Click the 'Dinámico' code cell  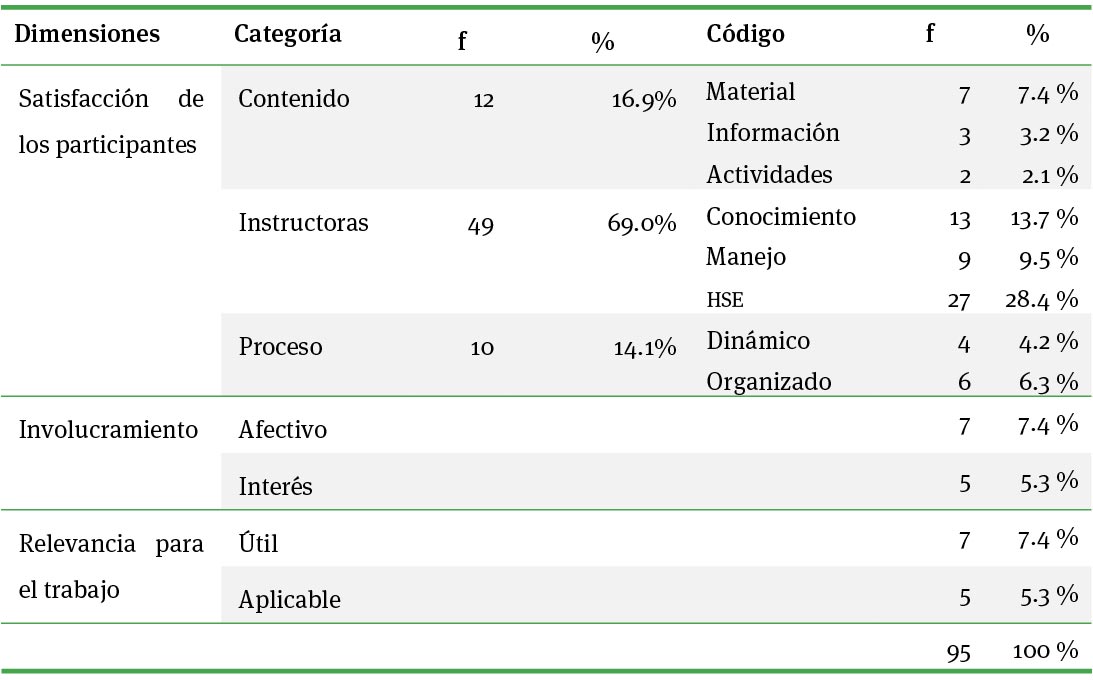point(757,341)
